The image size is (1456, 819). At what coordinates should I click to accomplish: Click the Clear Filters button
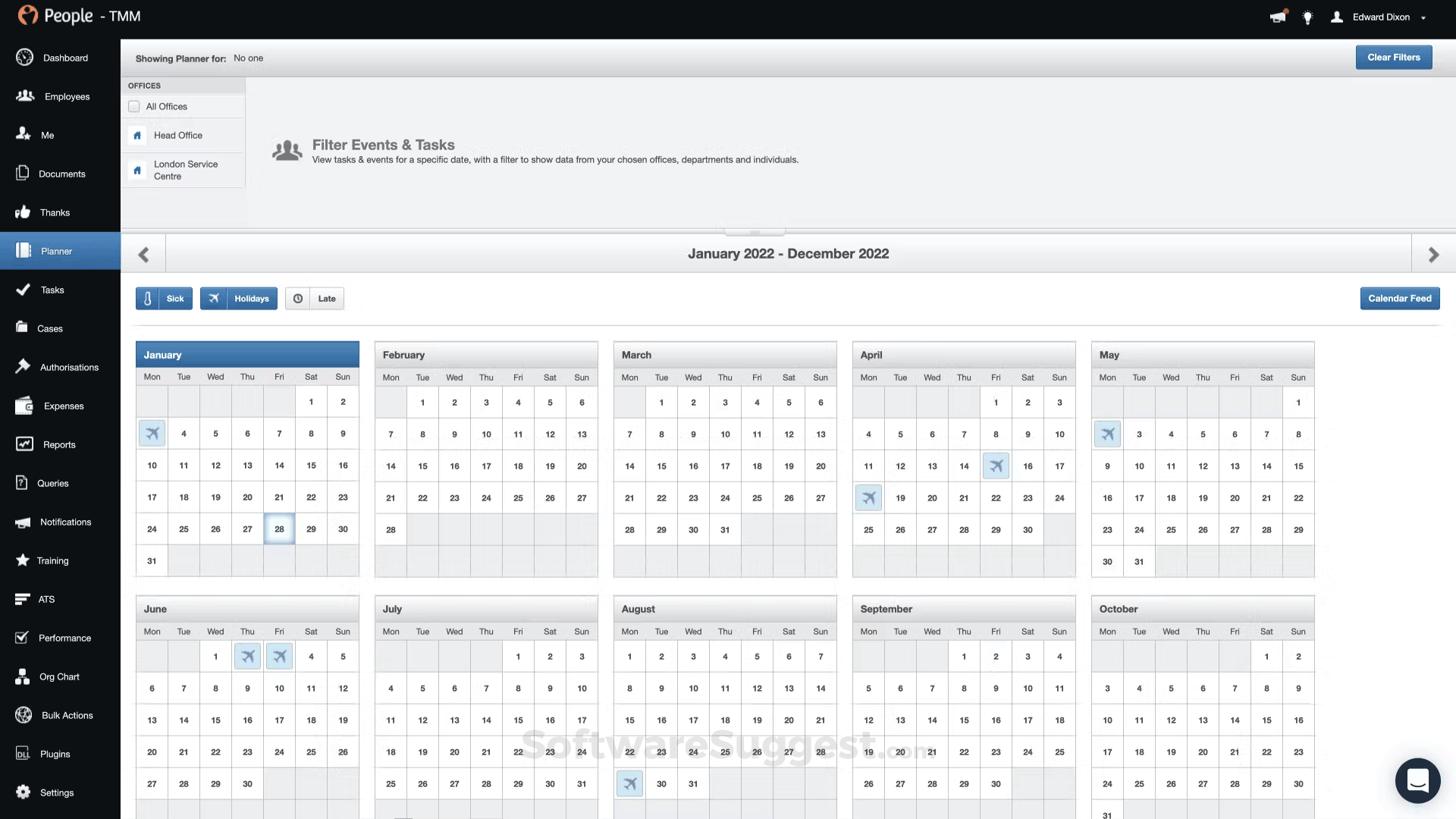tap(1393, 57)
